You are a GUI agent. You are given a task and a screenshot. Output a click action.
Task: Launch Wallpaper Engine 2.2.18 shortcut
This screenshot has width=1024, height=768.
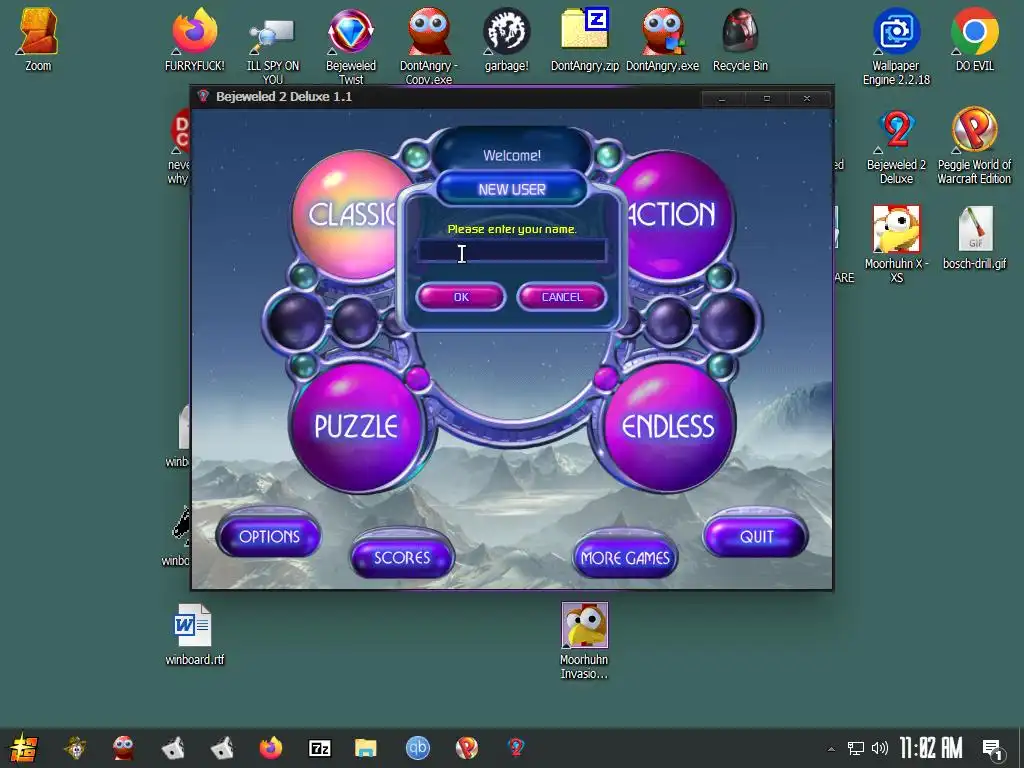[896, 47]
